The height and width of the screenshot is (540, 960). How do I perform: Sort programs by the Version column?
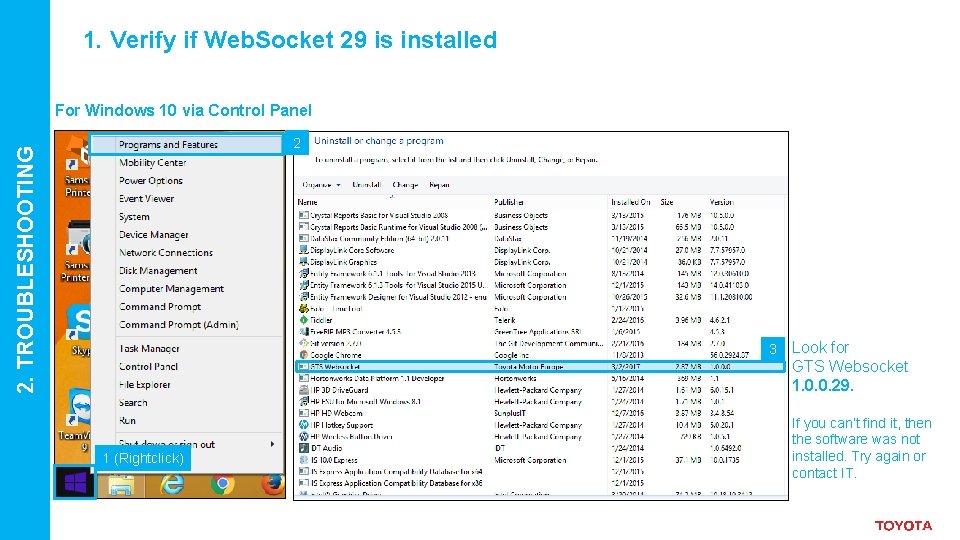721,202
